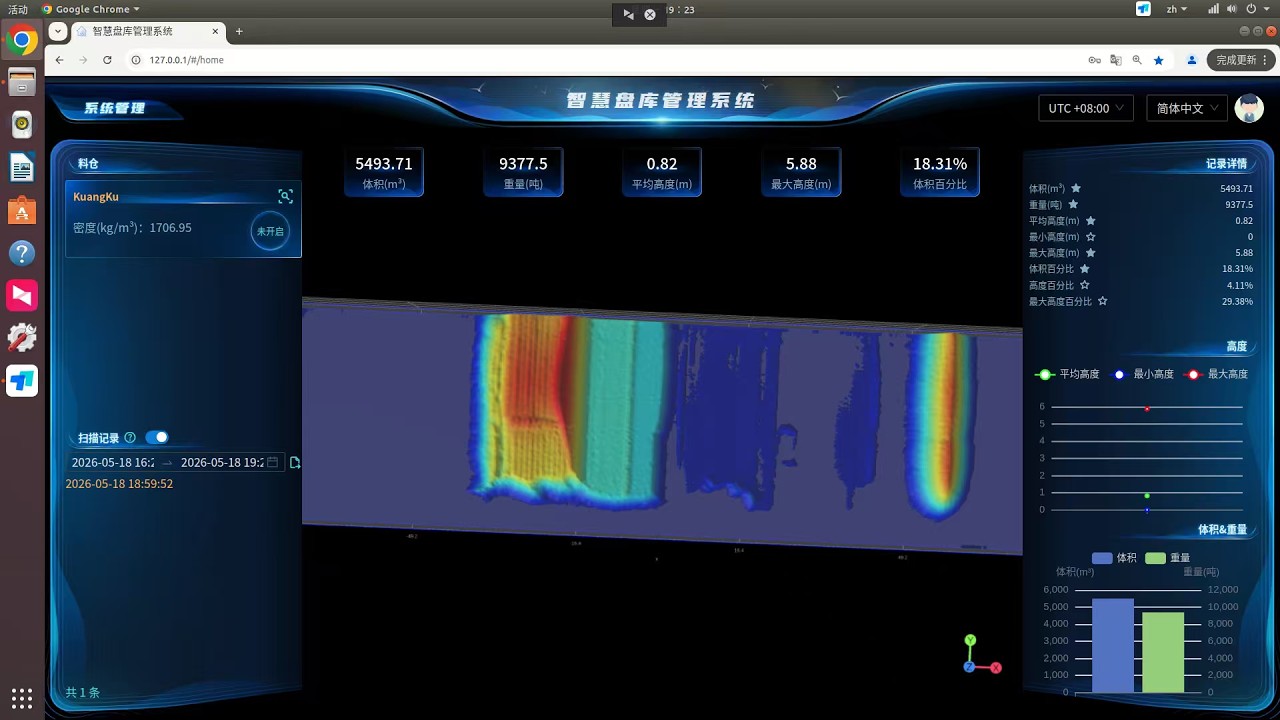Open the 简体中文 language dropdown
Image resolution: width=1280 pixels, height=720 pixels.
[x=1187, y=108]
